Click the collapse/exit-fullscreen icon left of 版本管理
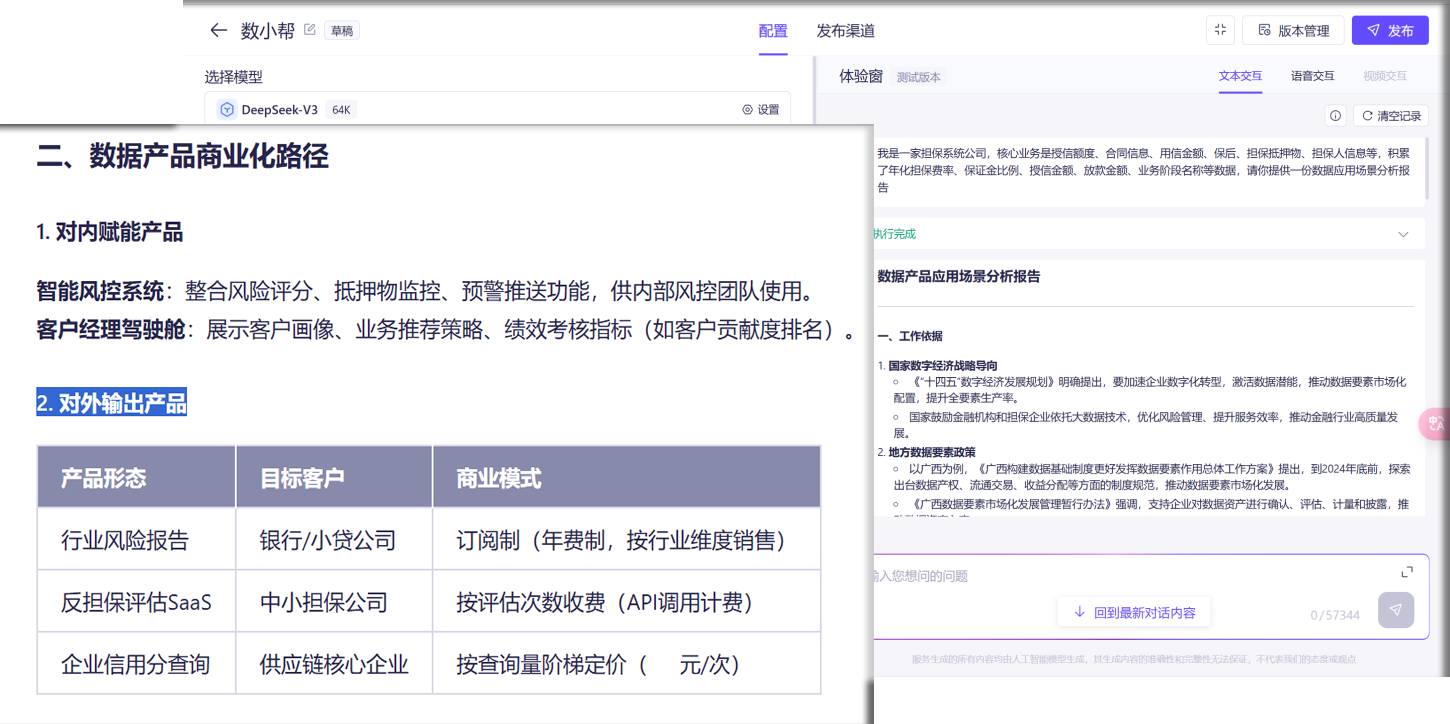The height and width of the screenshot is (724, 1450). [x=1219, y=30]
